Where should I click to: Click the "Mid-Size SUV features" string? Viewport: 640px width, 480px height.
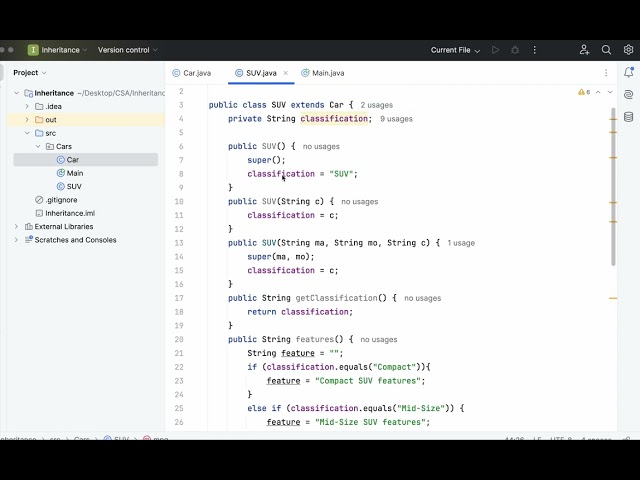pyautogui.click(x=370, y=422)
